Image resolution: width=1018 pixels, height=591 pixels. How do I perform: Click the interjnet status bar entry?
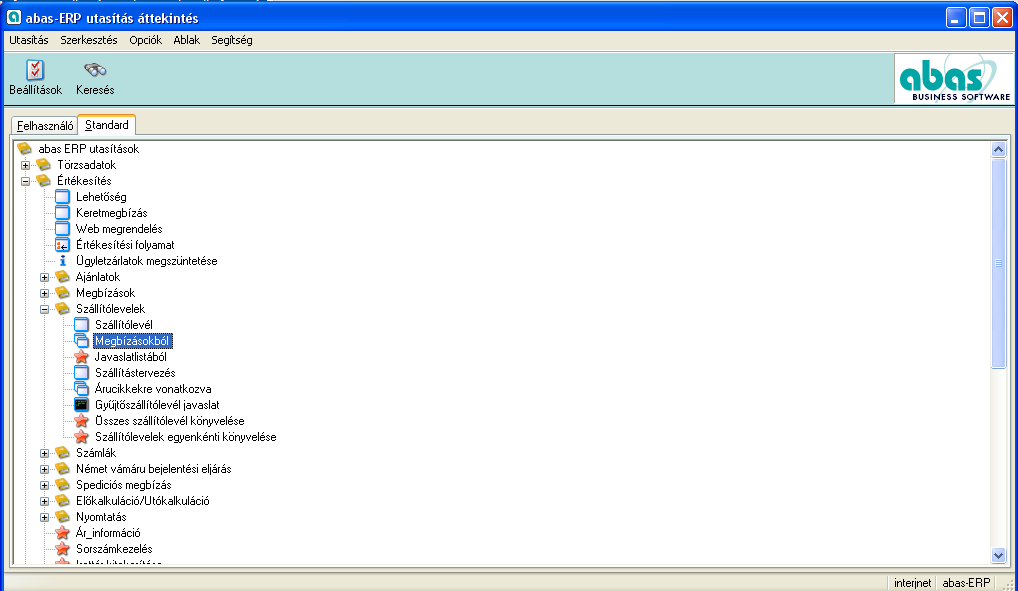tap(912, 583)
